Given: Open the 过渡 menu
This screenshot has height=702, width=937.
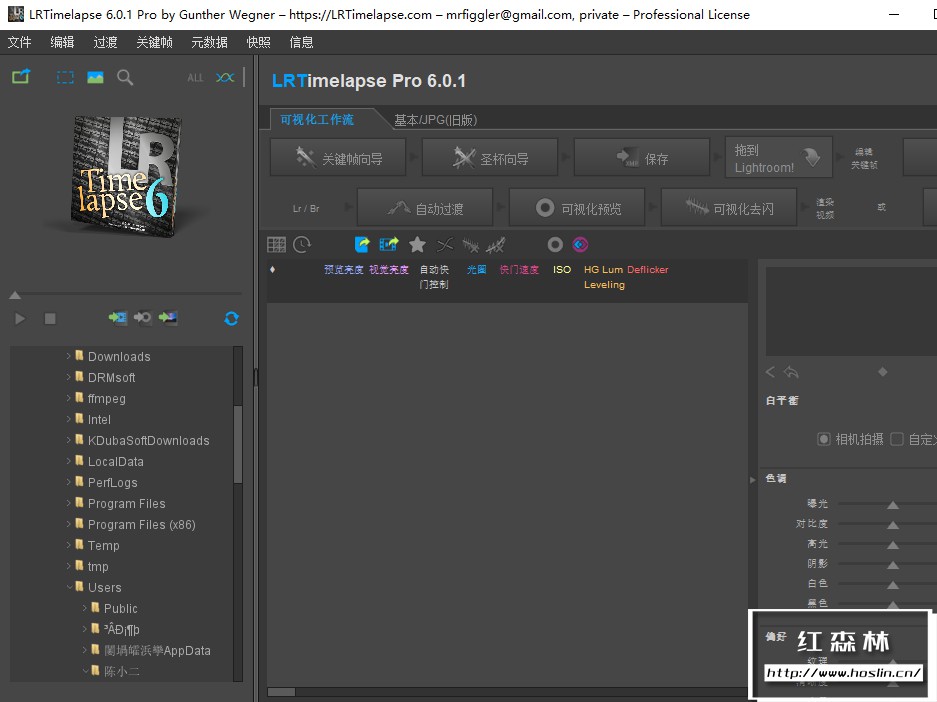Looking at the screenshot, I should 105,42.
